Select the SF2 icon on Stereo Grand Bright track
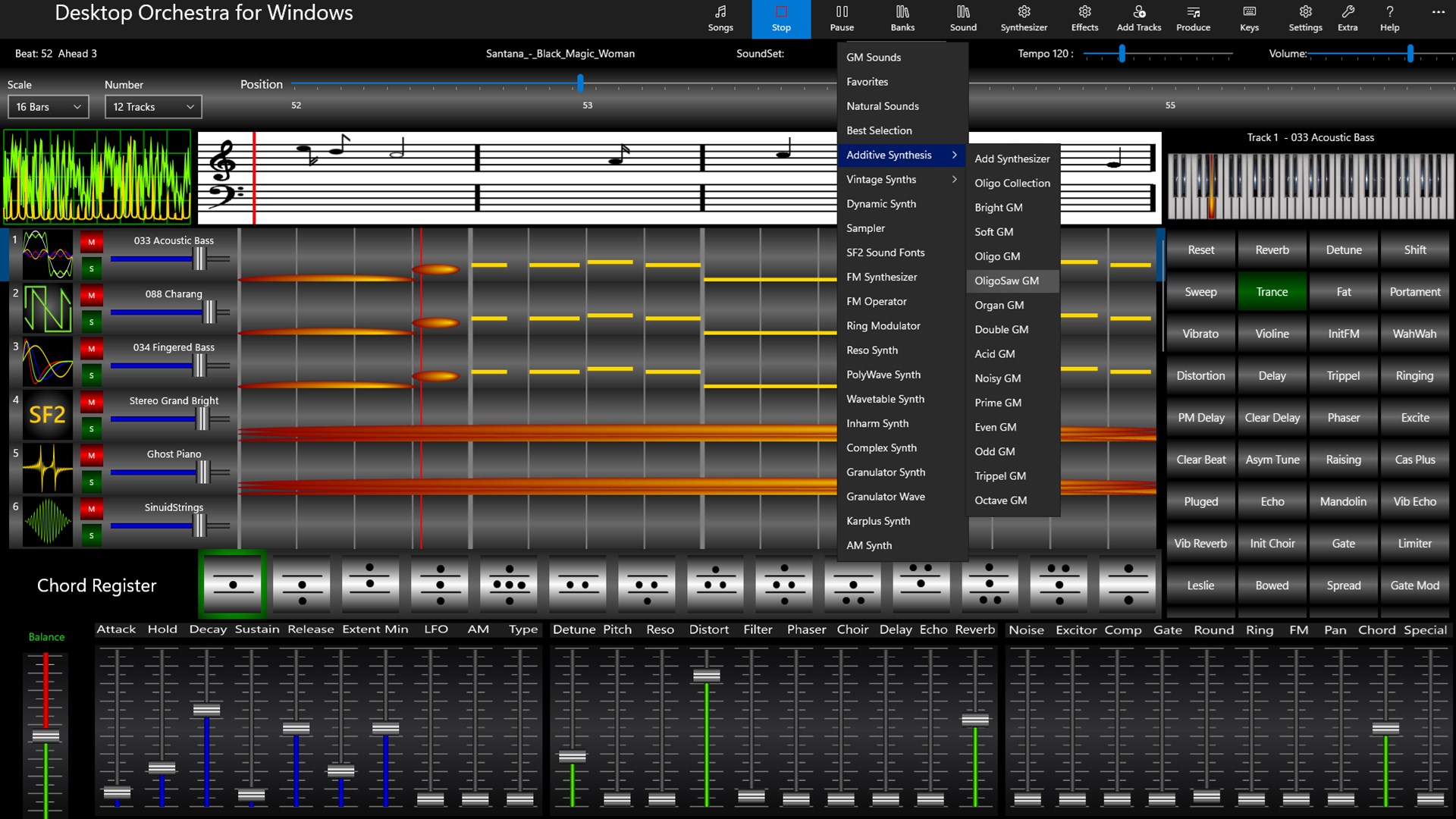Screen dimensions: 1456x819 (45, 415)
